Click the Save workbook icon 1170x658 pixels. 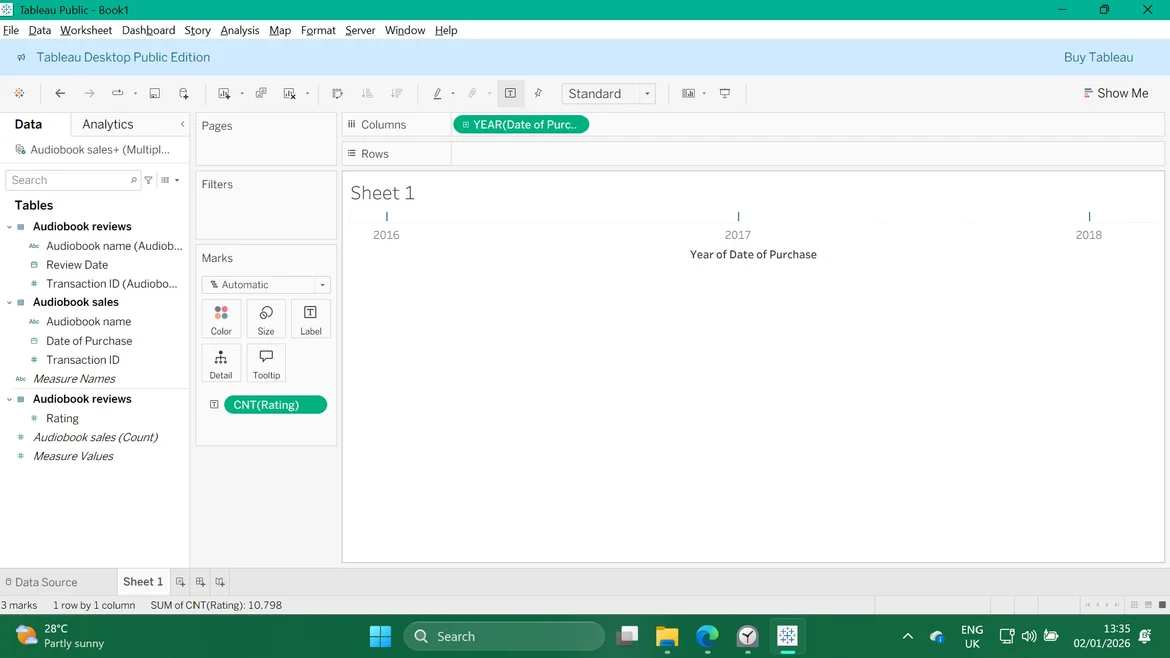(155, 93)
